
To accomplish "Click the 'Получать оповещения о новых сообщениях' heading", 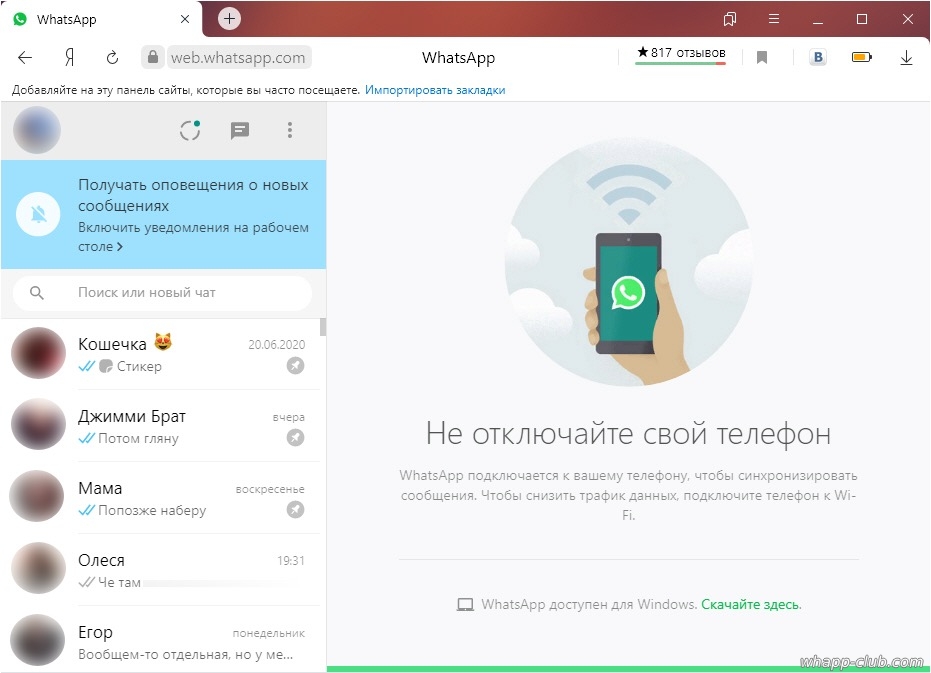I will click(193, 195).
